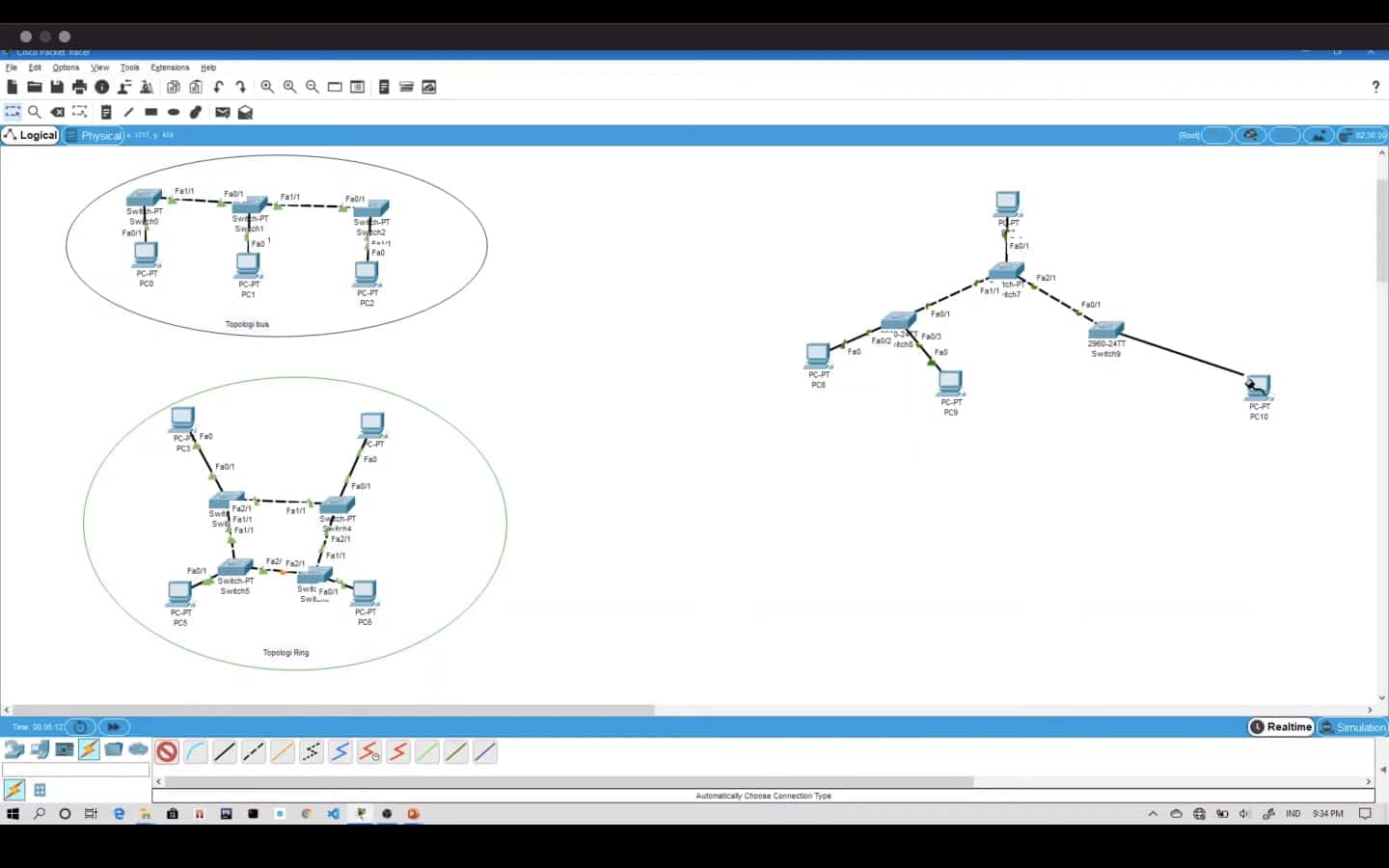Open the Tools menu

click(129, 68)
